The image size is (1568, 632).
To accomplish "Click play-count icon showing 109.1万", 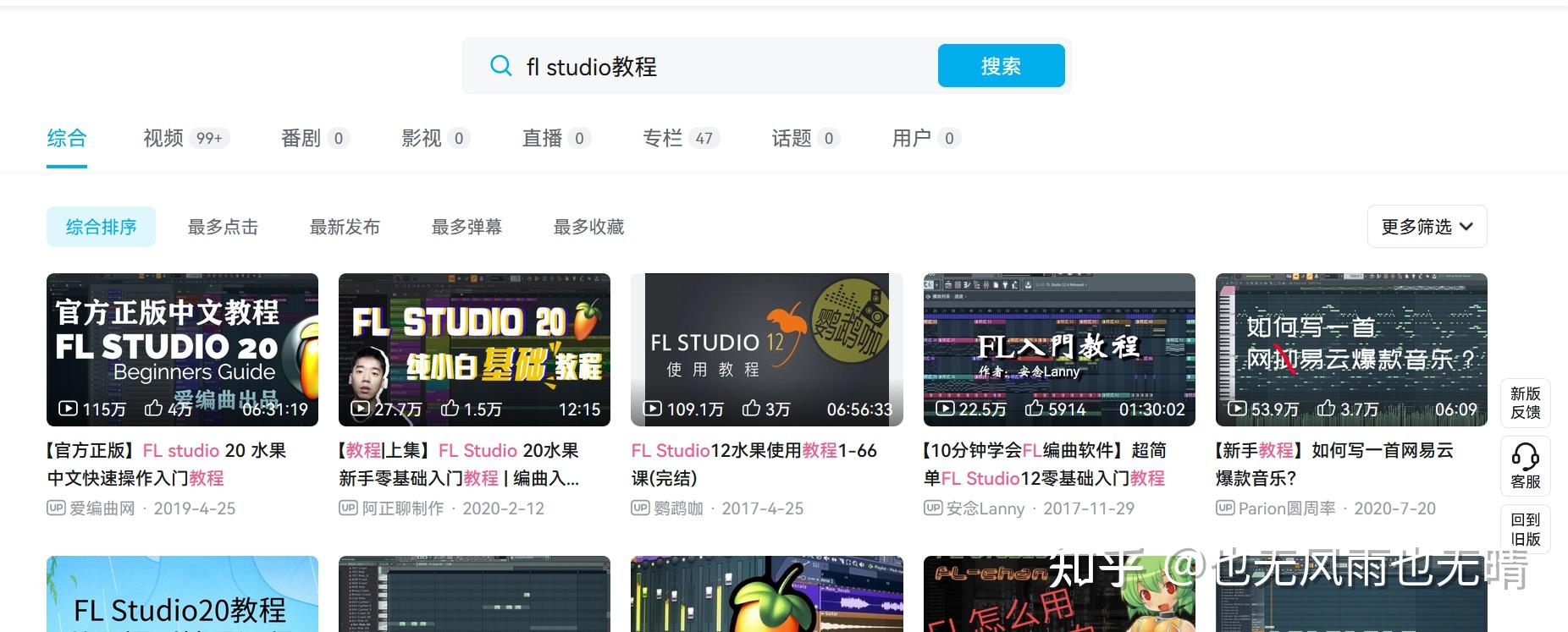I will [x=653, y=409].
